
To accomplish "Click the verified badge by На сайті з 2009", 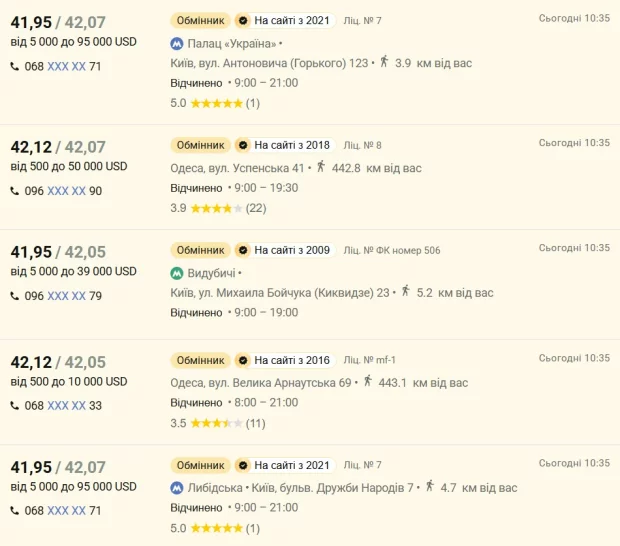I will [242, 250].
